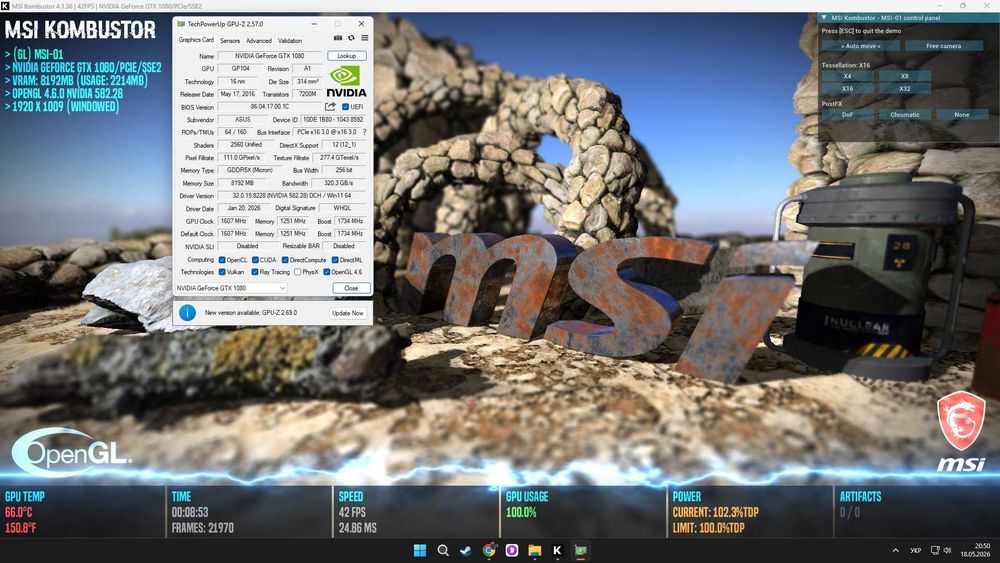Click the Device ID field
1000x563 pixels.
point(333,120)
